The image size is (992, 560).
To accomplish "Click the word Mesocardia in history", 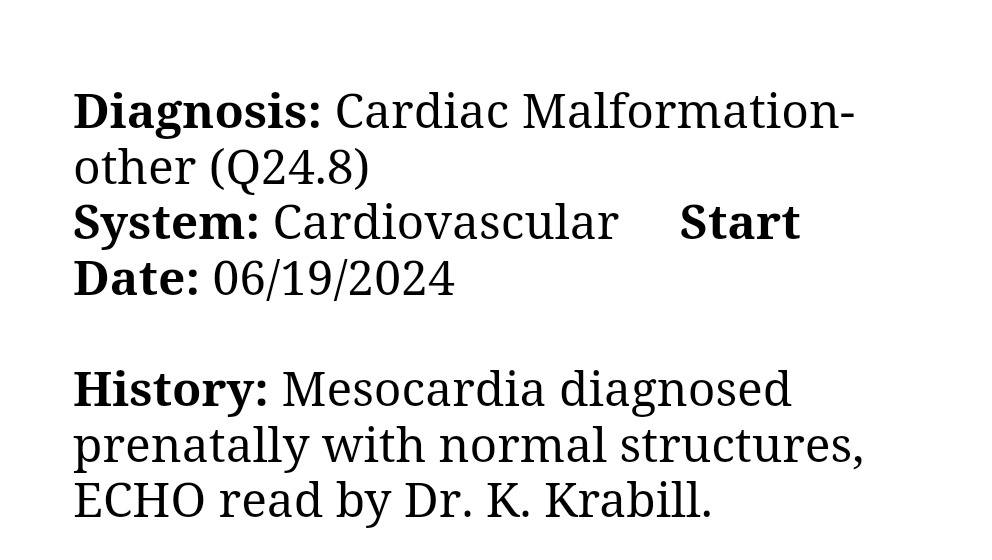I will 413,389.
